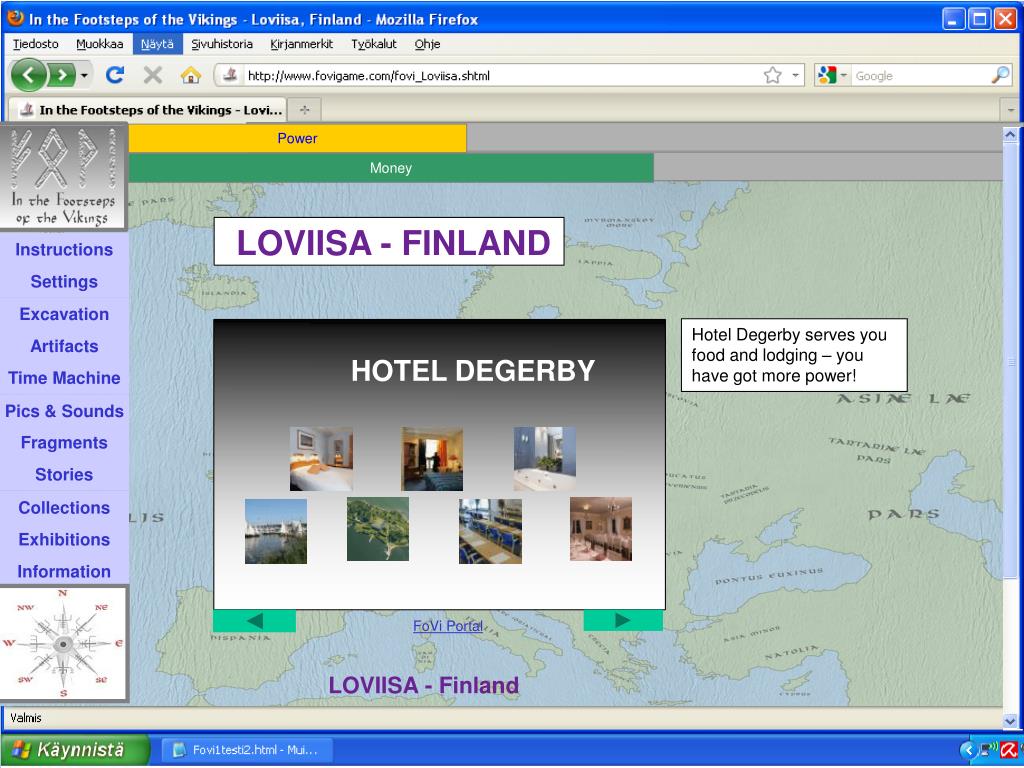Open the address bar history dropdown
1024x768 pixels.
click(795, 75)
